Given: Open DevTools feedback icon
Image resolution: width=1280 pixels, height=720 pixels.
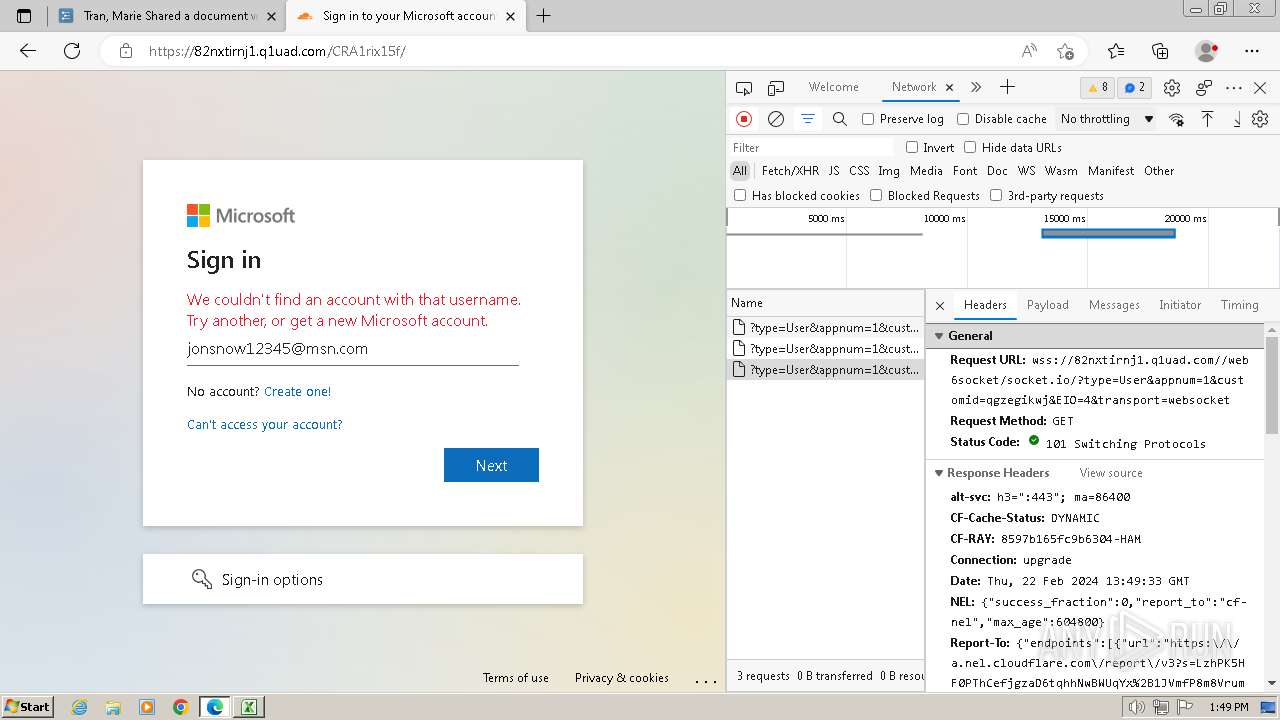Looking at the screenshot, I should click(1204, 88).
